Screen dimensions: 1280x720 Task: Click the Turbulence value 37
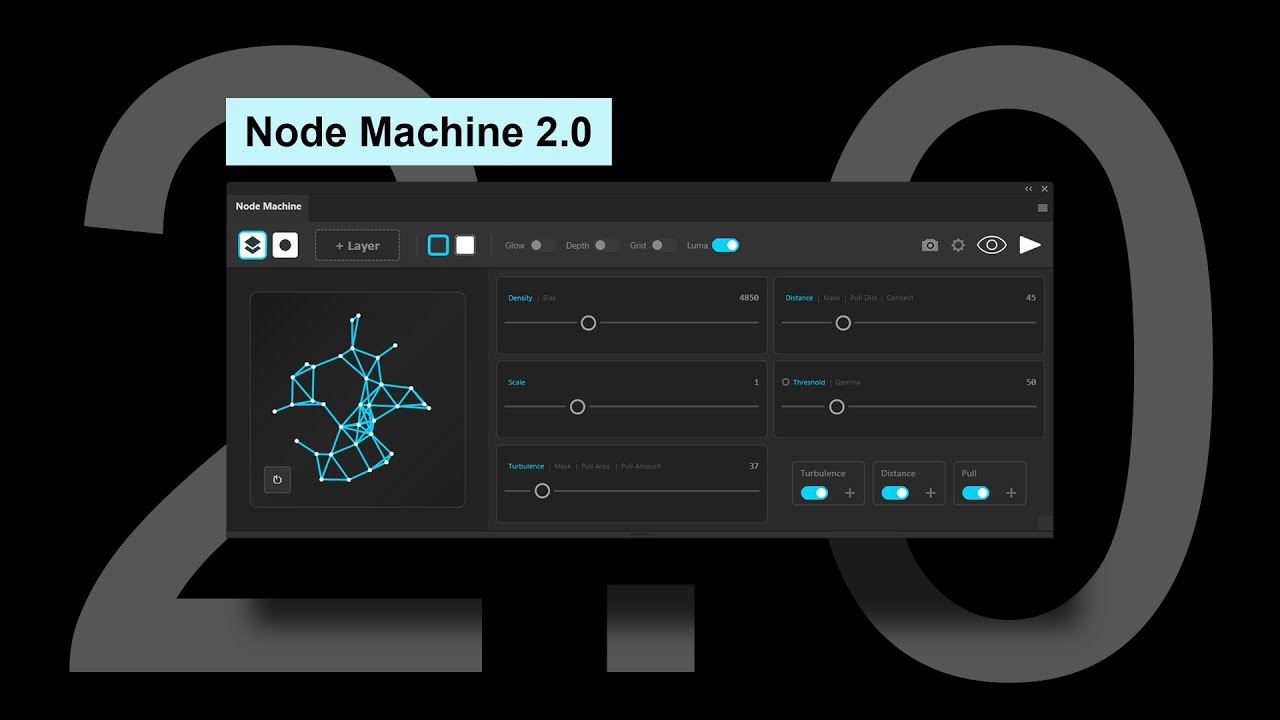754,466
